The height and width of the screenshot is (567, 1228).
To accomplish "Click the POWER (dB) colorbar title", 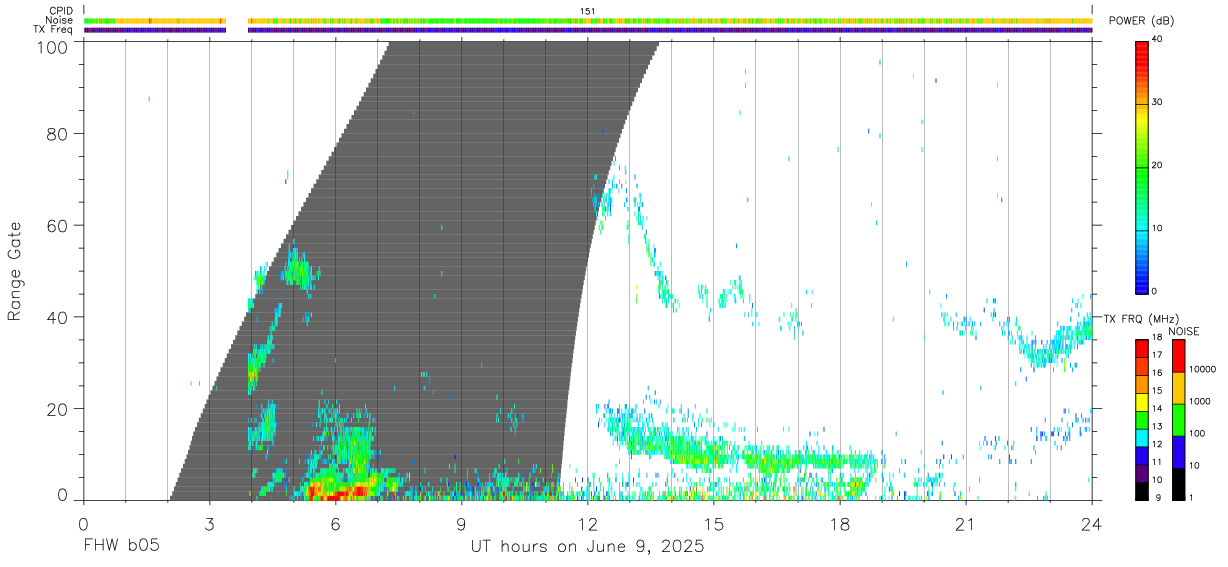I will [x=1141, y=21].
